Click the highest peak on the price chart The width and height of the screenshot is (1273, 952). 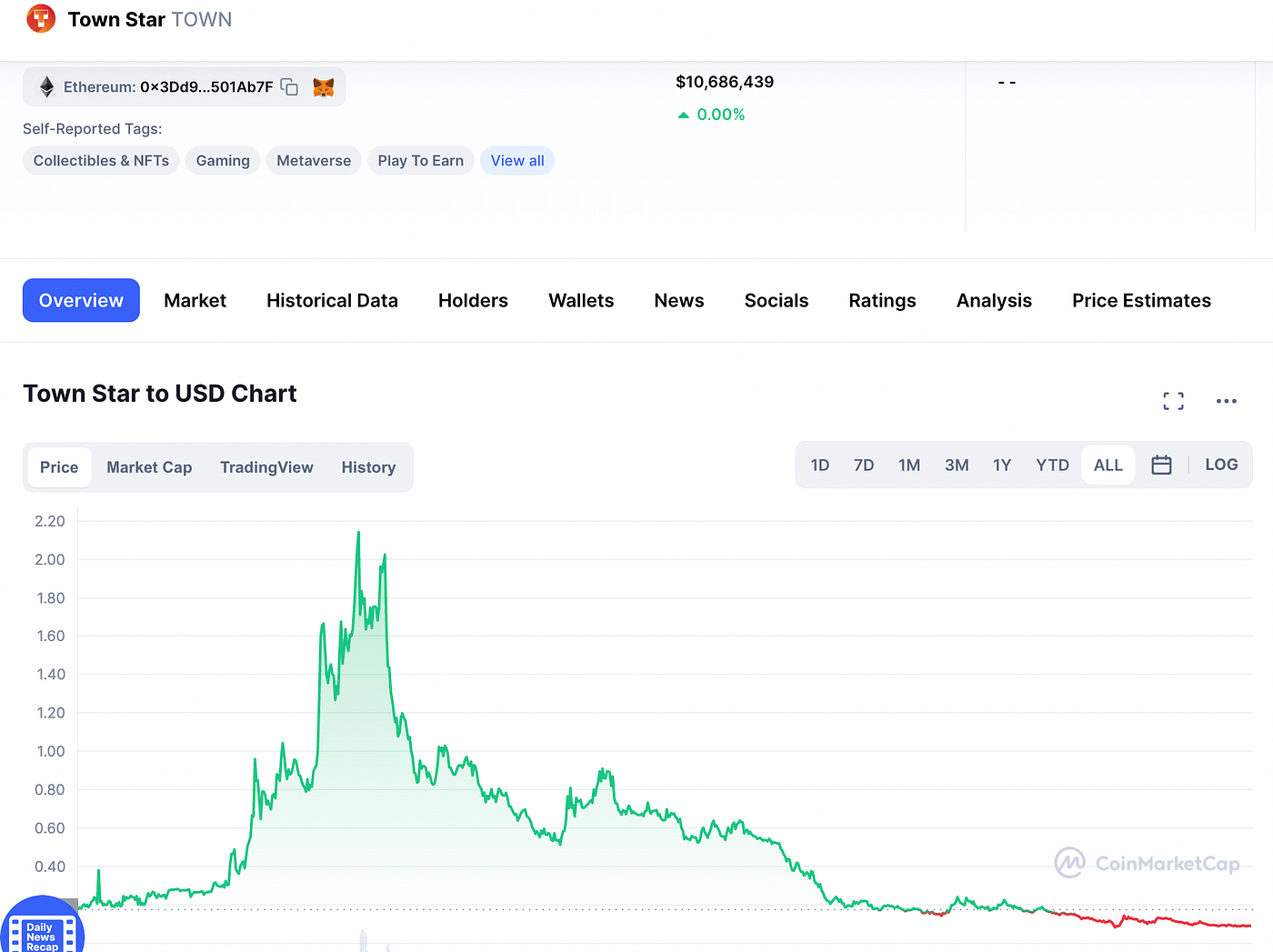coord(358,533)
